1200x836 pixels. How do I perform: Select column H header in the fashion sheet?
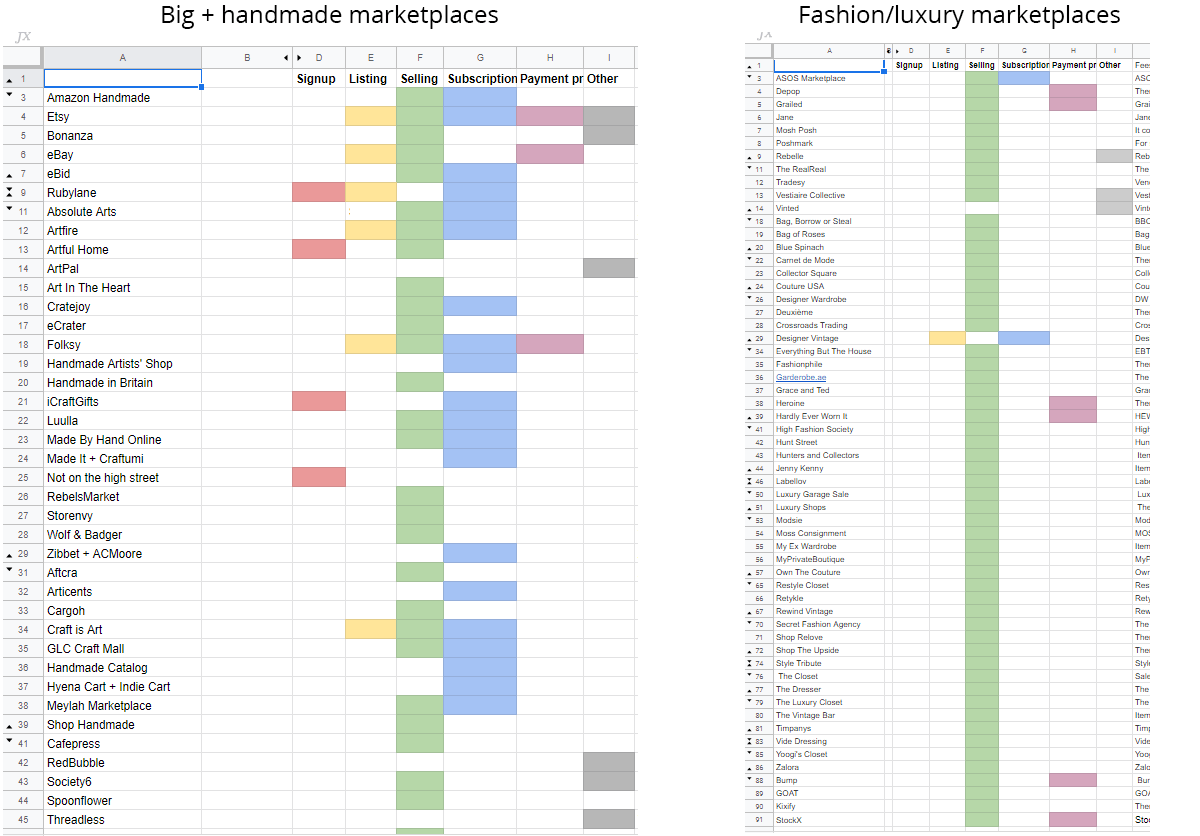(1073, 50)
